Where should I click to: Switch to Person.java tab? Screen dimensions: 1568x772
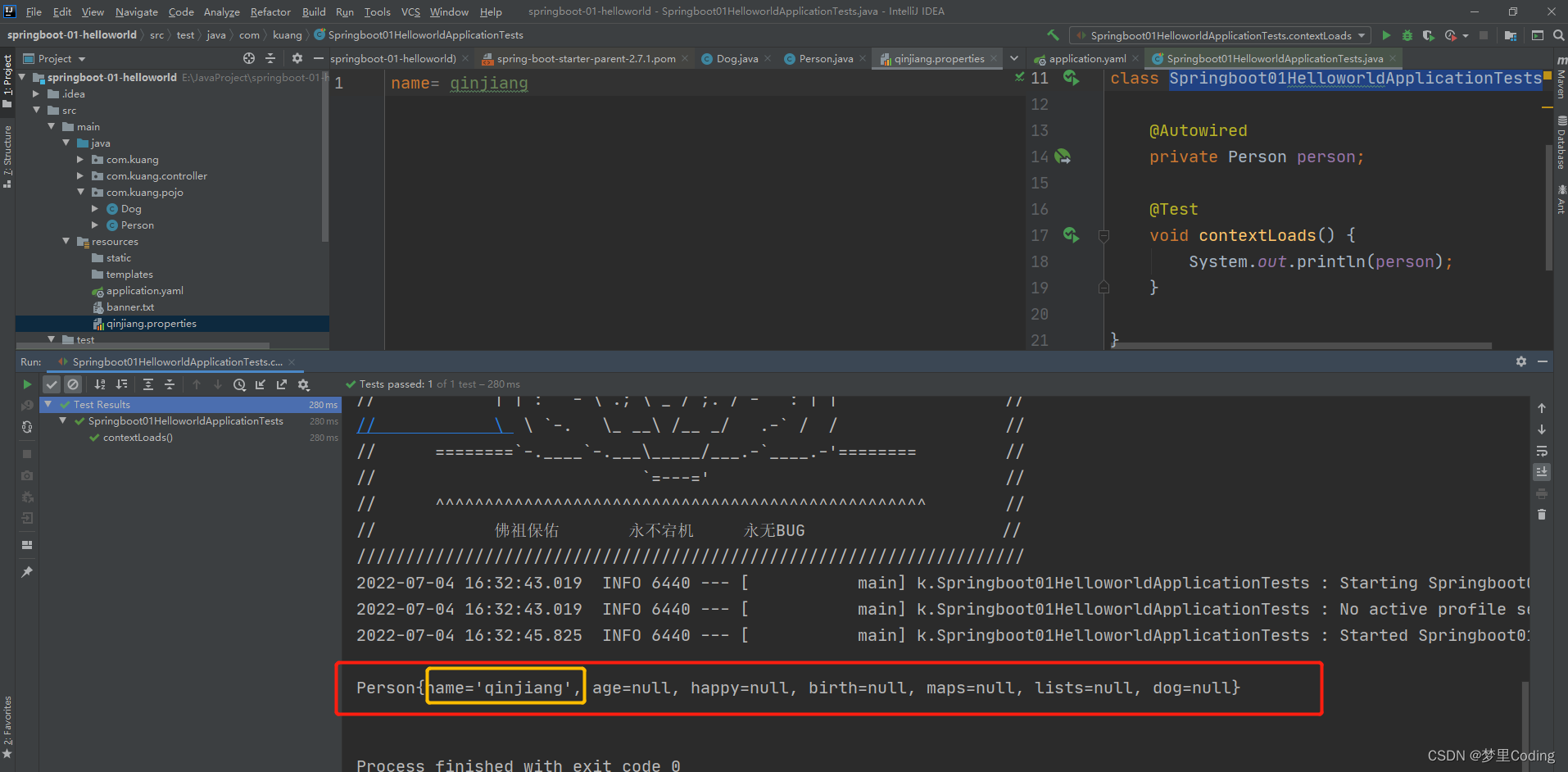[x=825, y=58]
